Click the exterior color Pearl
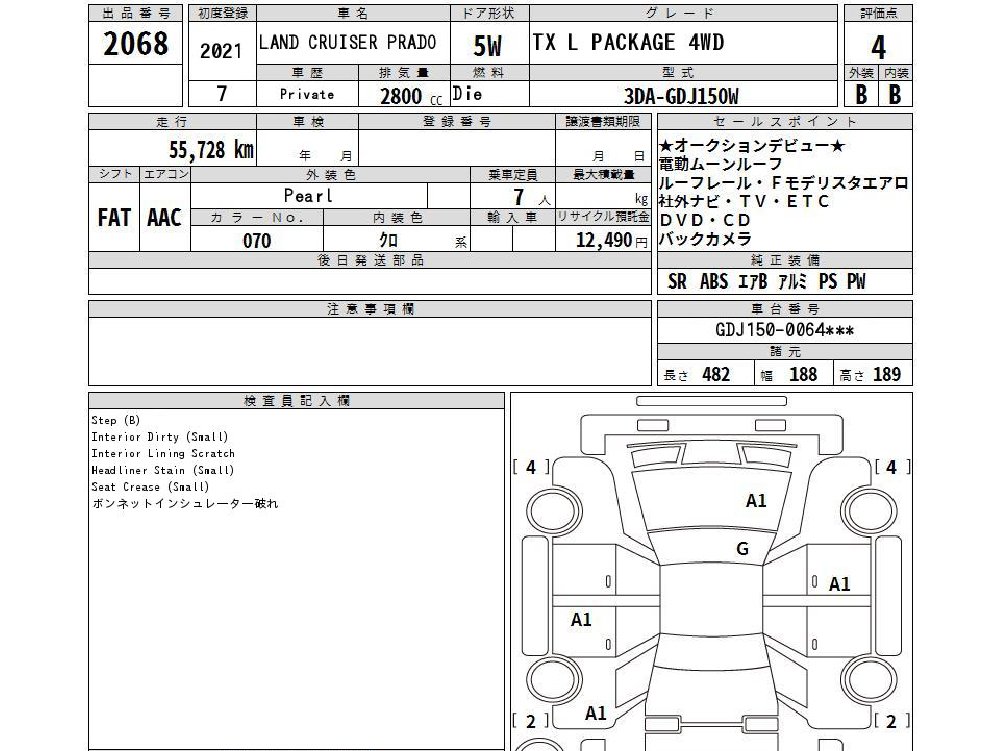 coord(308,195)
